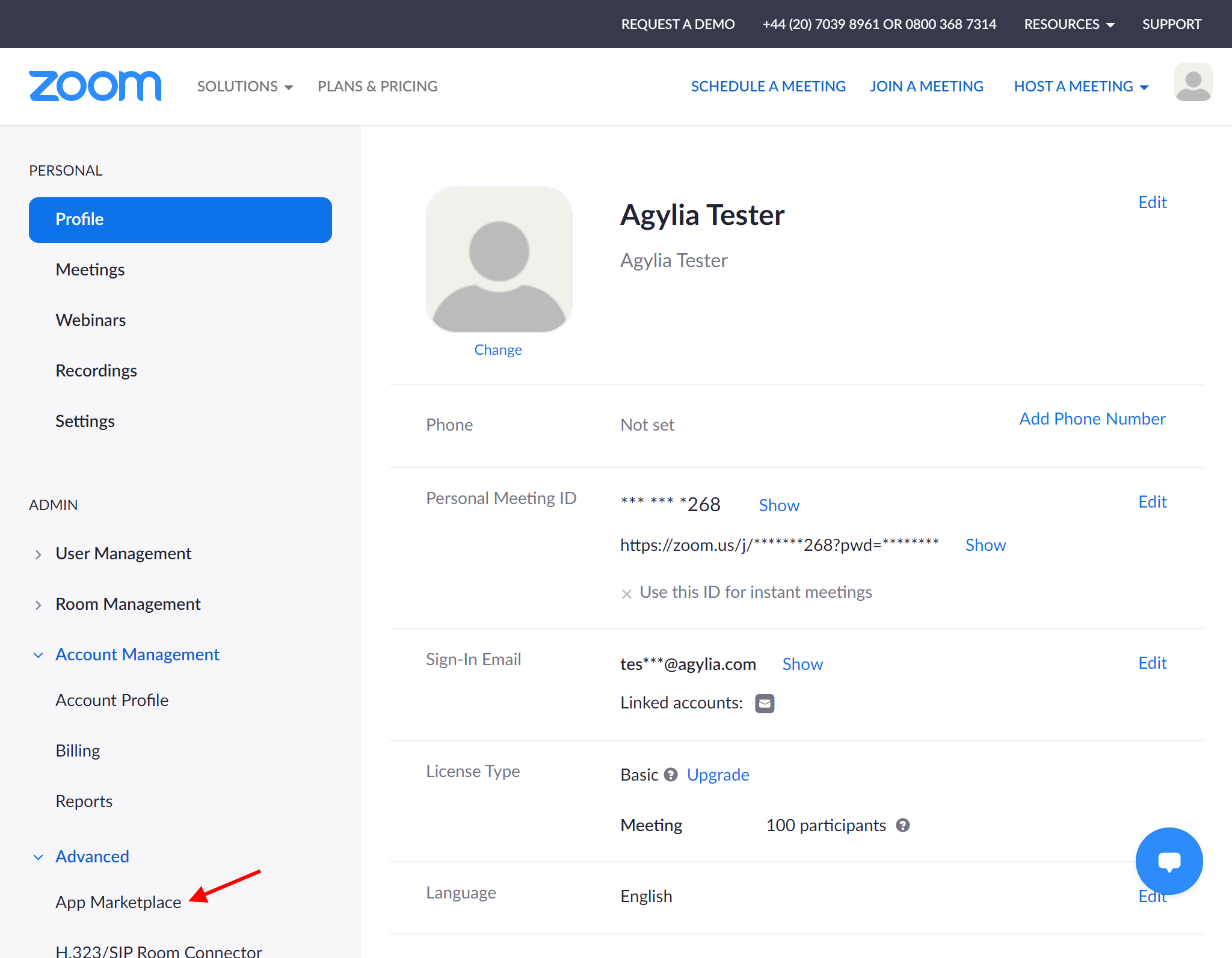Image resolution: width=1232 pixels, height=958 pixels.
Task: Expand User Management section
Action: 123,553
